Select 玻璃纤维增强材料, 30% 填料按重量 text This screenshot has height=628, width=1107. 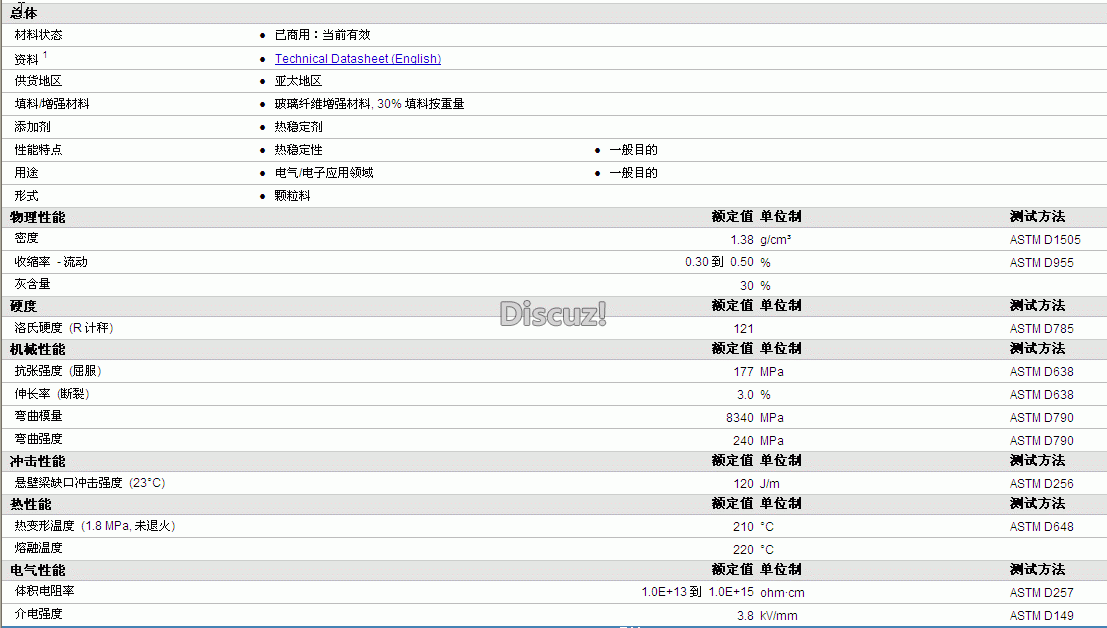[369, 104]
